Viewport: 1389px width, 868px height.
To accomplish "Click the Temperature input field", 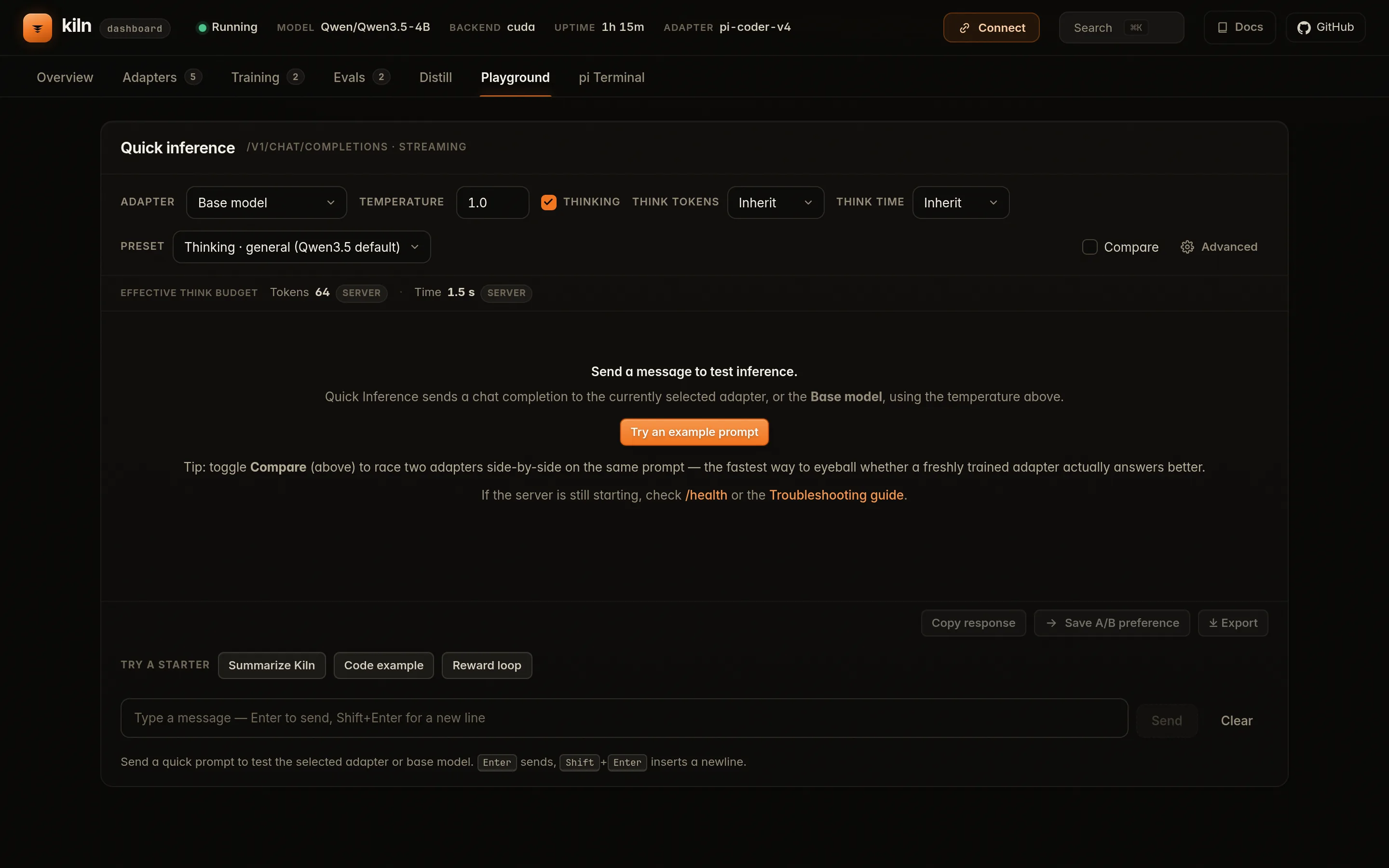I will pyautogui.click(x=492, y=203).
